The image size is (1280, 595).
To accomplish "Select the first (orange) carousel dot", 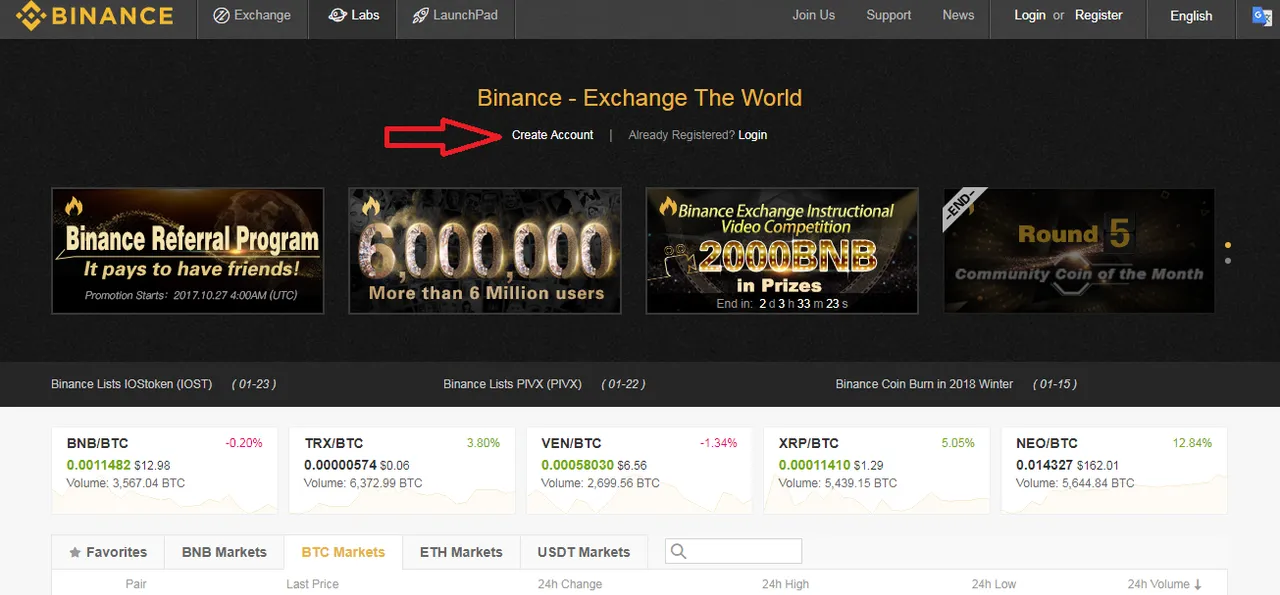I will [1228, 244].
